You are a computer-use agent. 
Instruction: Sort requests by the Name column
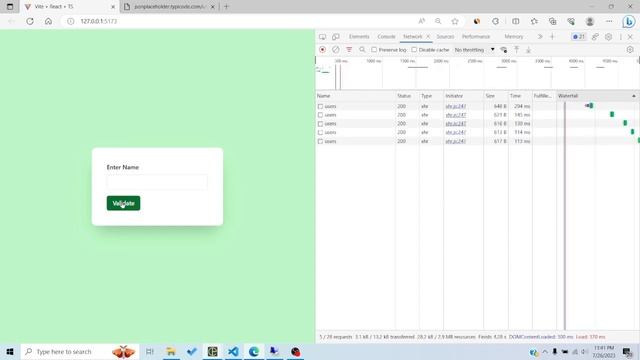(355, 96)
